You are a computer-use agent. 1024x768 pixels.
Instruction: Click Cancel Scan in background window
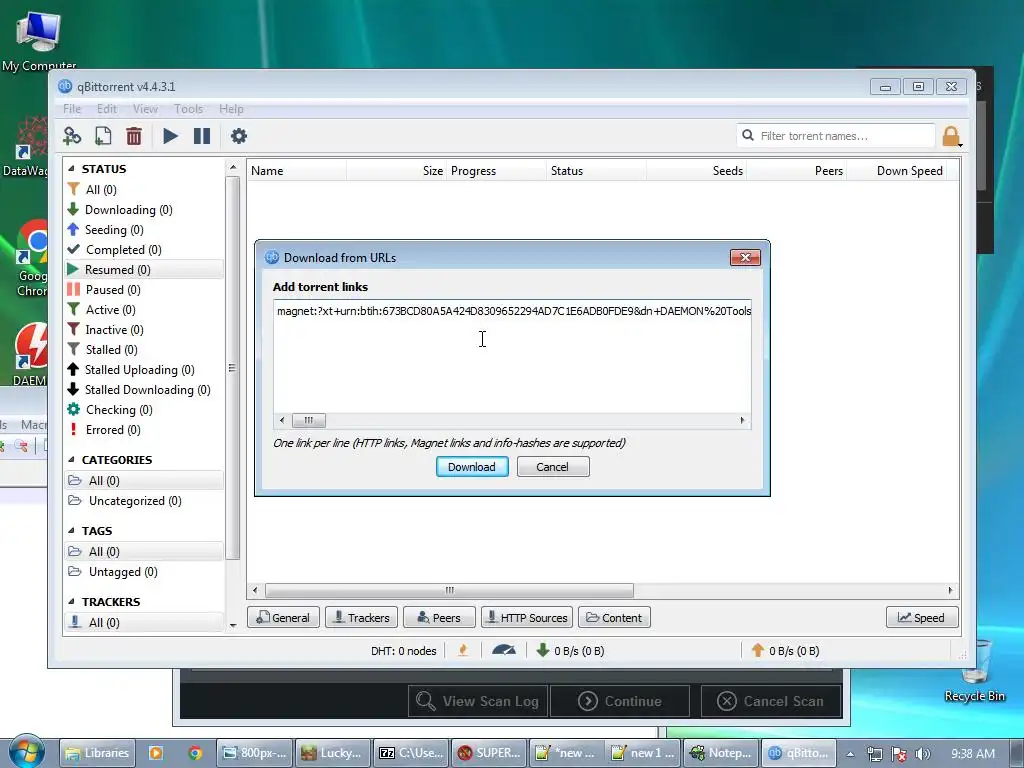pyautogui.click(x=771, y=701)
